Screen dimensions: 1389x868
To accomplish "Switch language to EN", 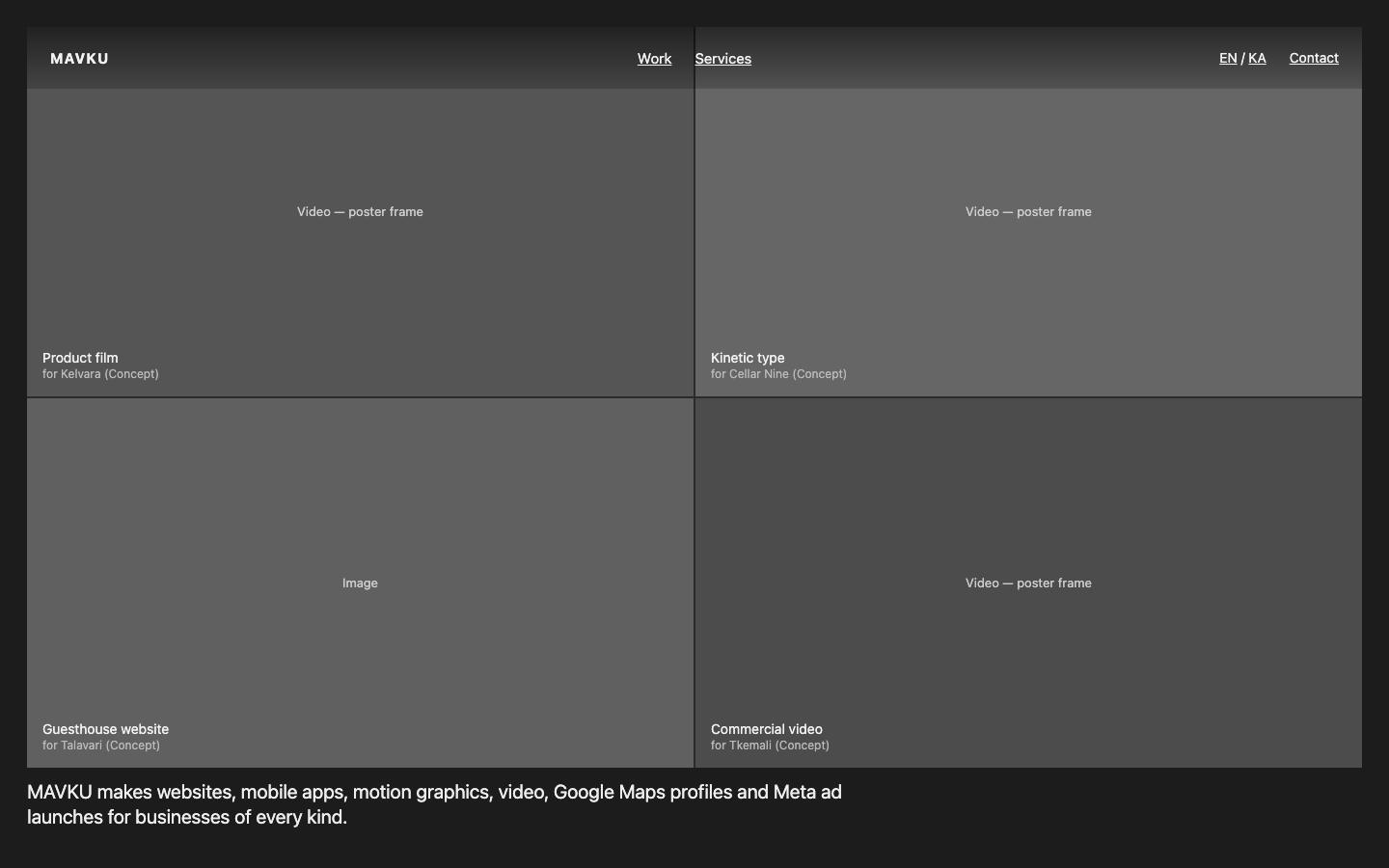I will pos(1228,58).
